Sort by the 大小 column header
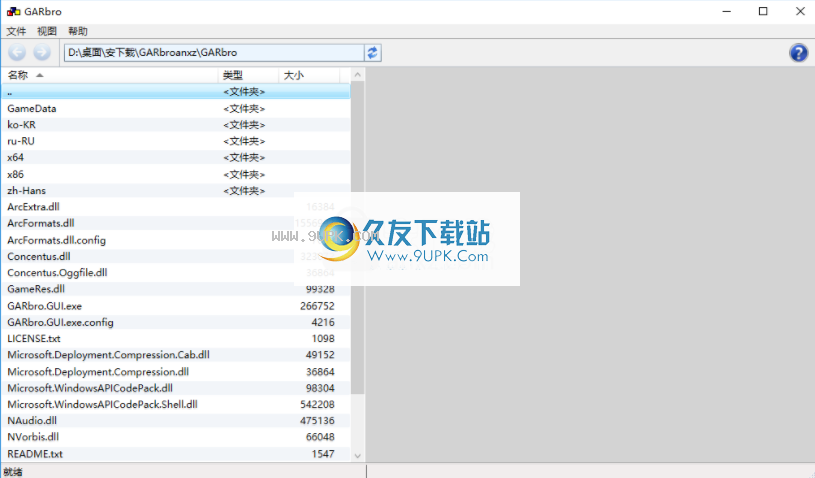This screenshot has height=478, width=815. pos(309,75)
